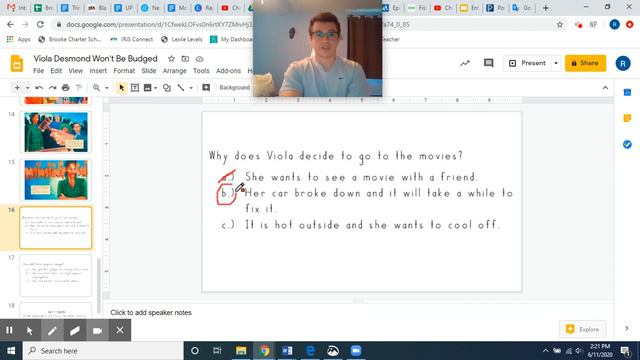This screenshot has width=640, height=360.
Task: Click the new slide plus button
Action: click(17, 88)
